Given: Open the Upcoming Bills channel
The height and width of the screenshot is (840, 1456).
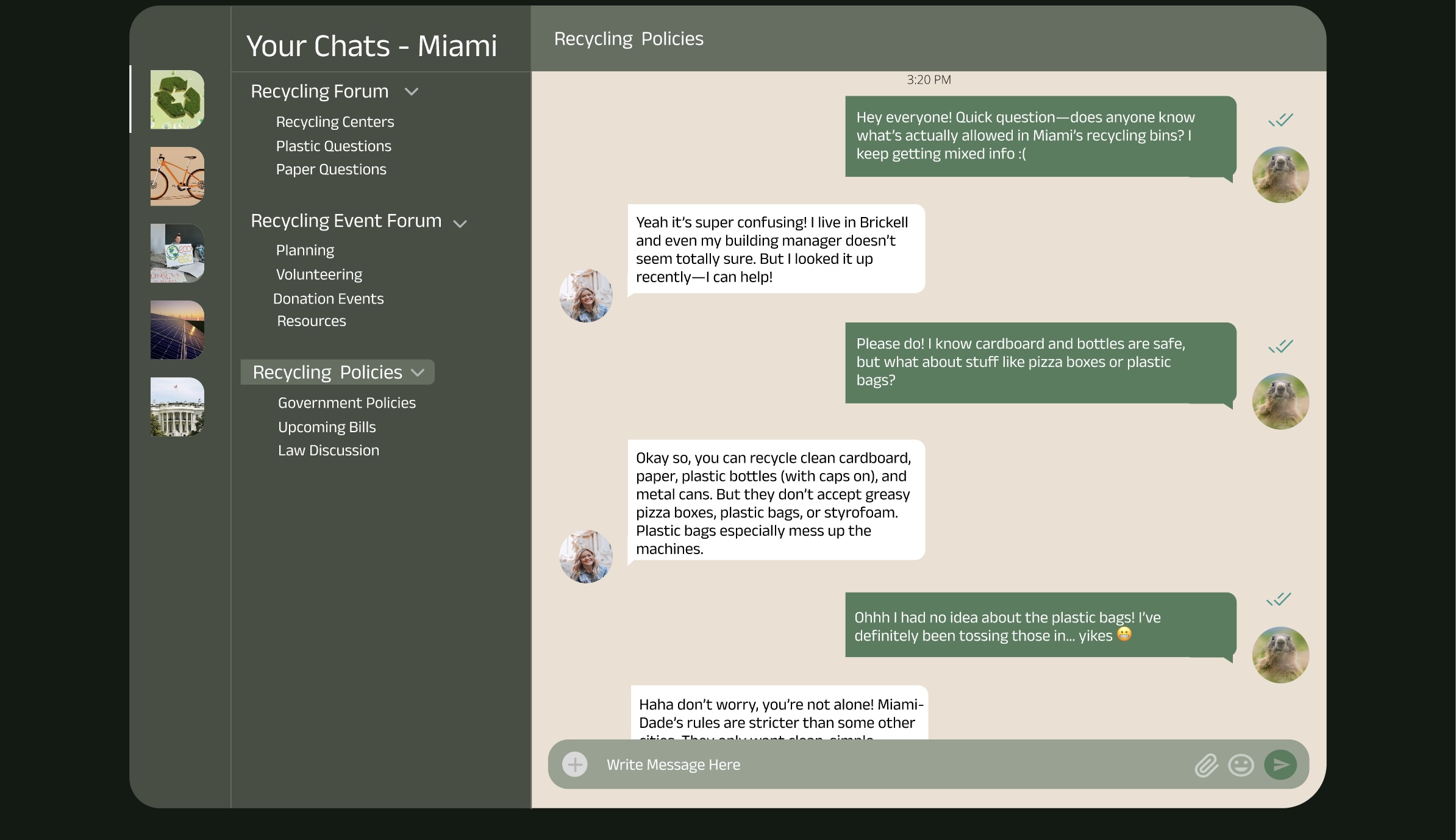Looking at the screenshot, I should 327,427.
